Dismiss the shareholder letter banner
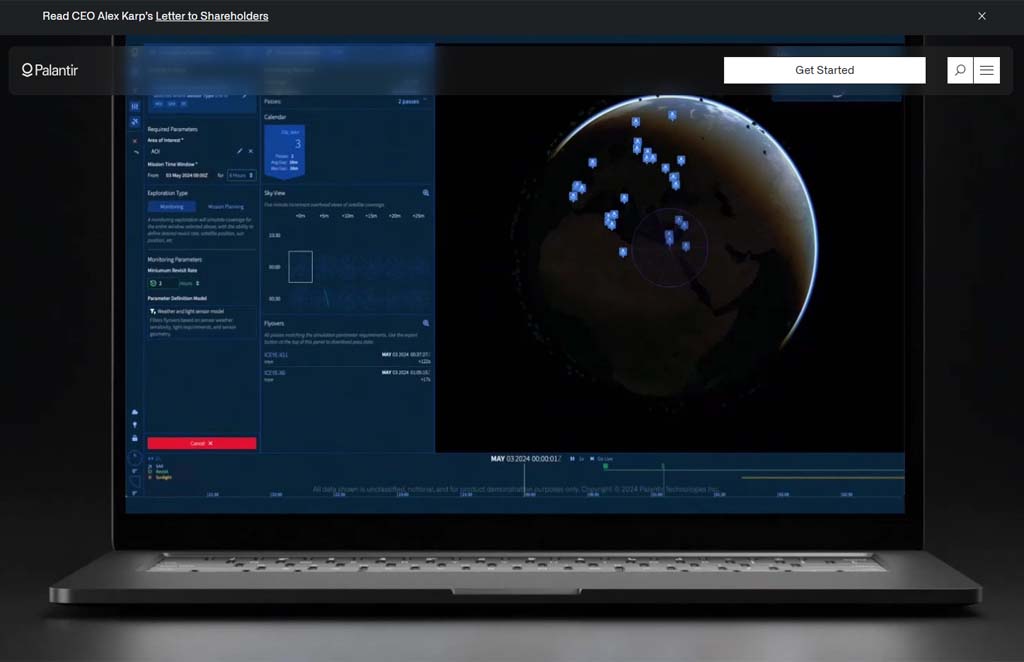 982,16
